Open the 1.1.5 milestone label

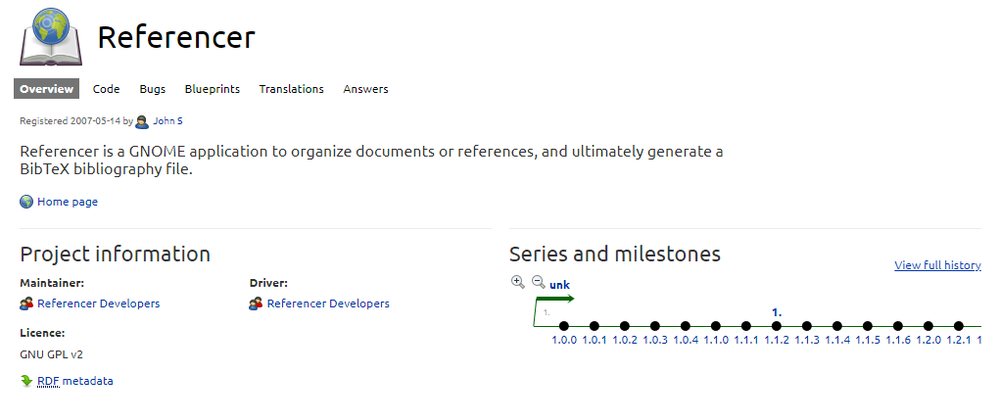point(868,340)
